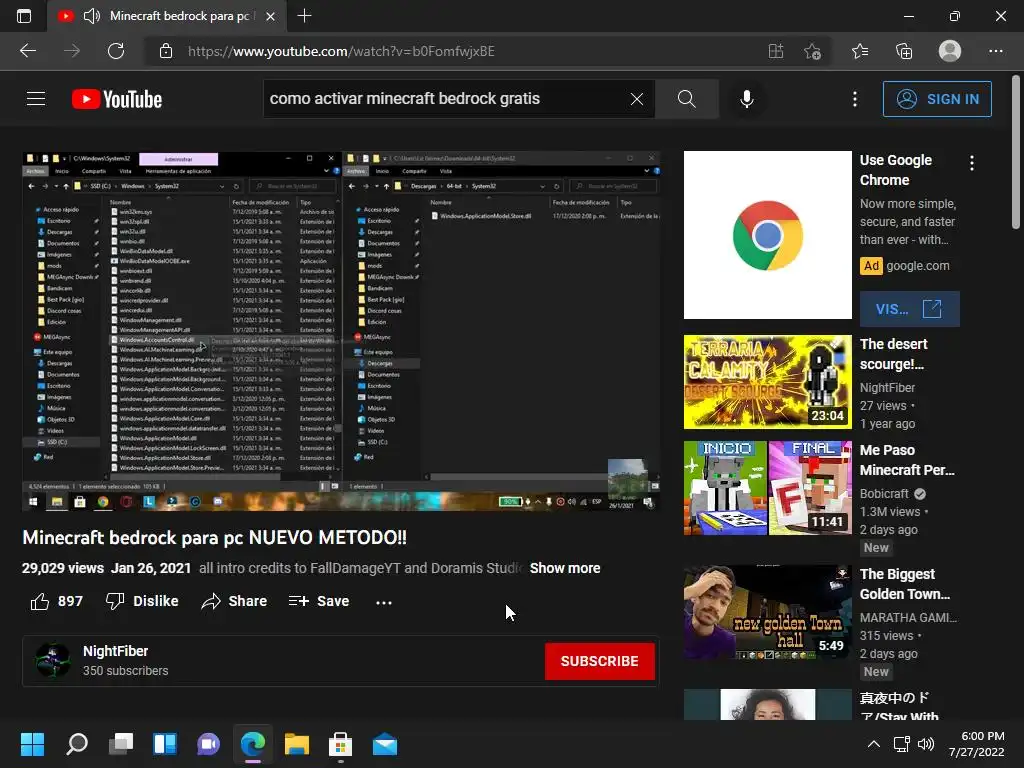Screen dimensions: 1024x768
Task: Open the Google Chrome ad thumbnail
Action: 767,235
